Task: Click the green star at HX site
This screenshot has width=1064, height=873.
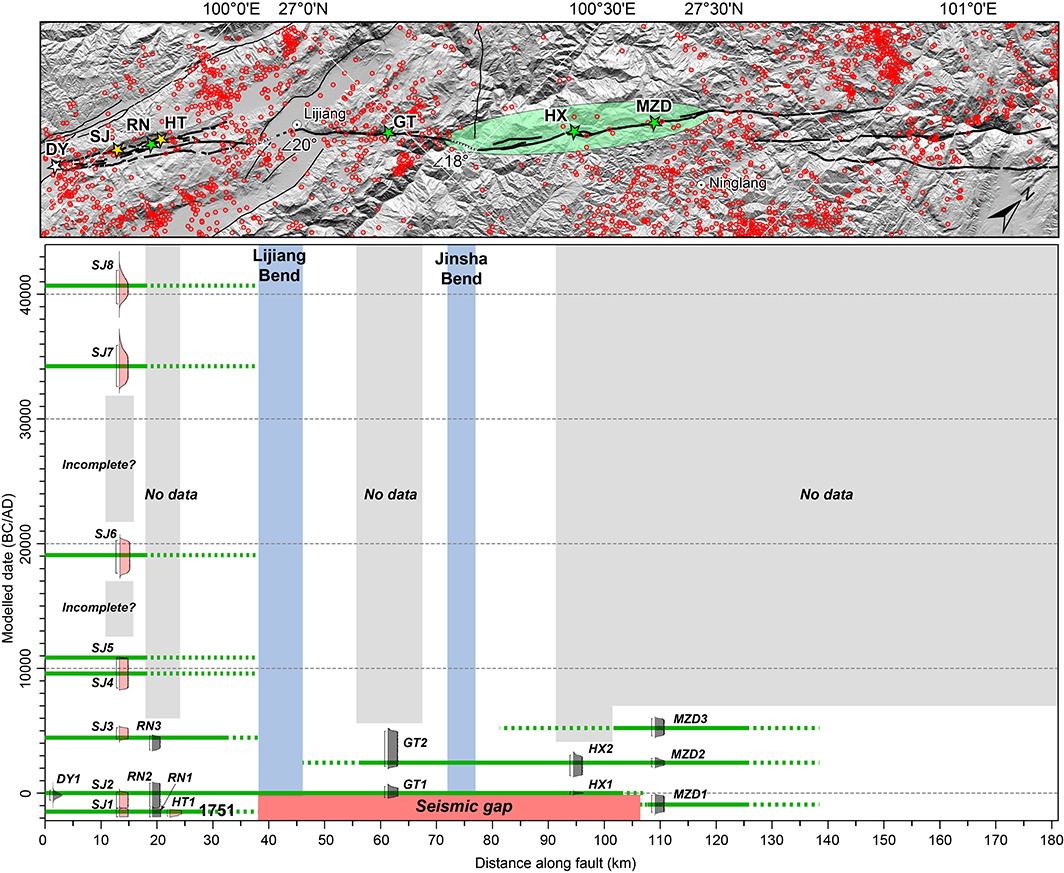Action: (x=574, y=132)
